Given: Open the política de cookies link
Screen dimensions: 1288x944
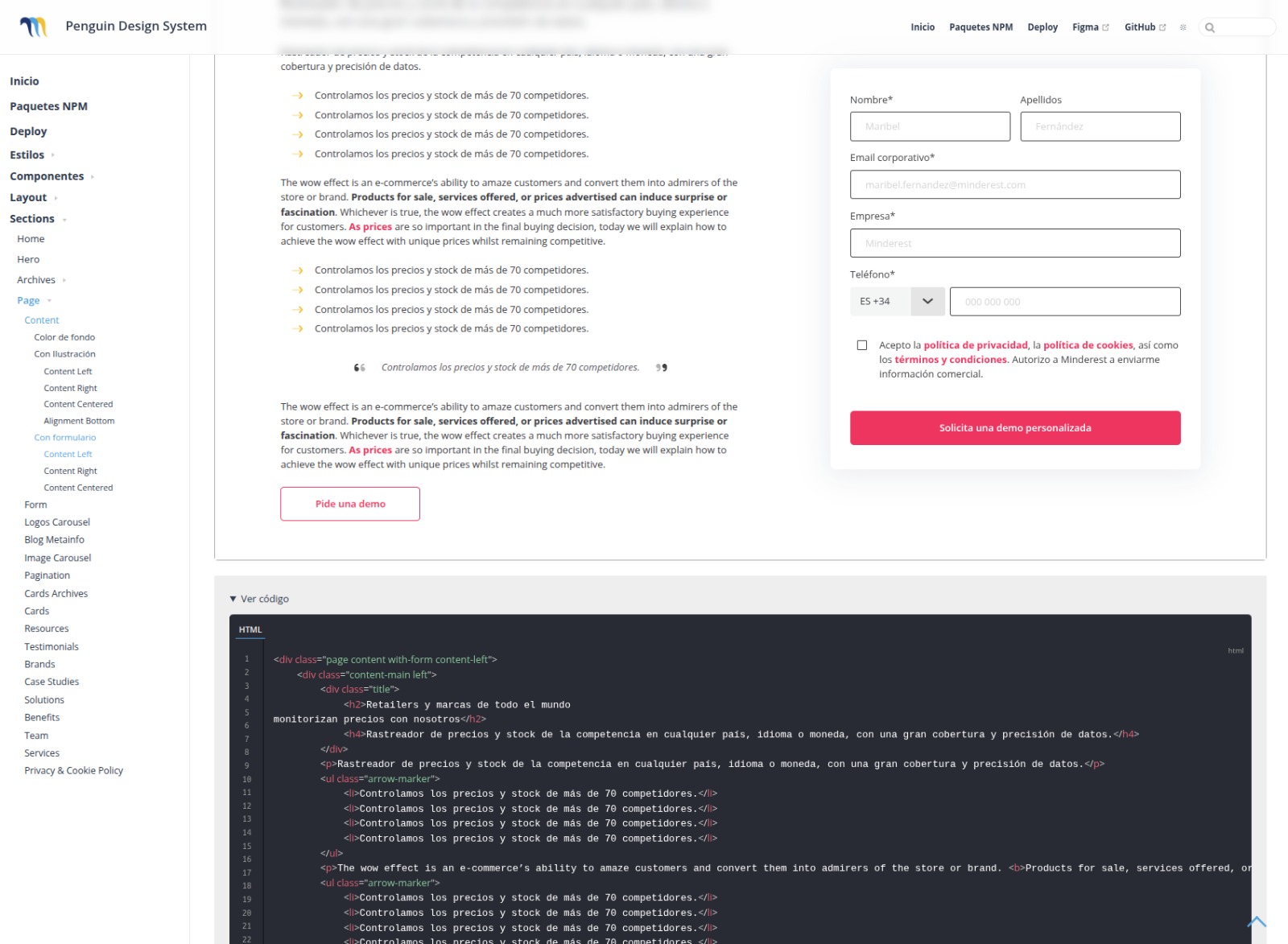Looking at the screenshot, I should coord(1088,345).
